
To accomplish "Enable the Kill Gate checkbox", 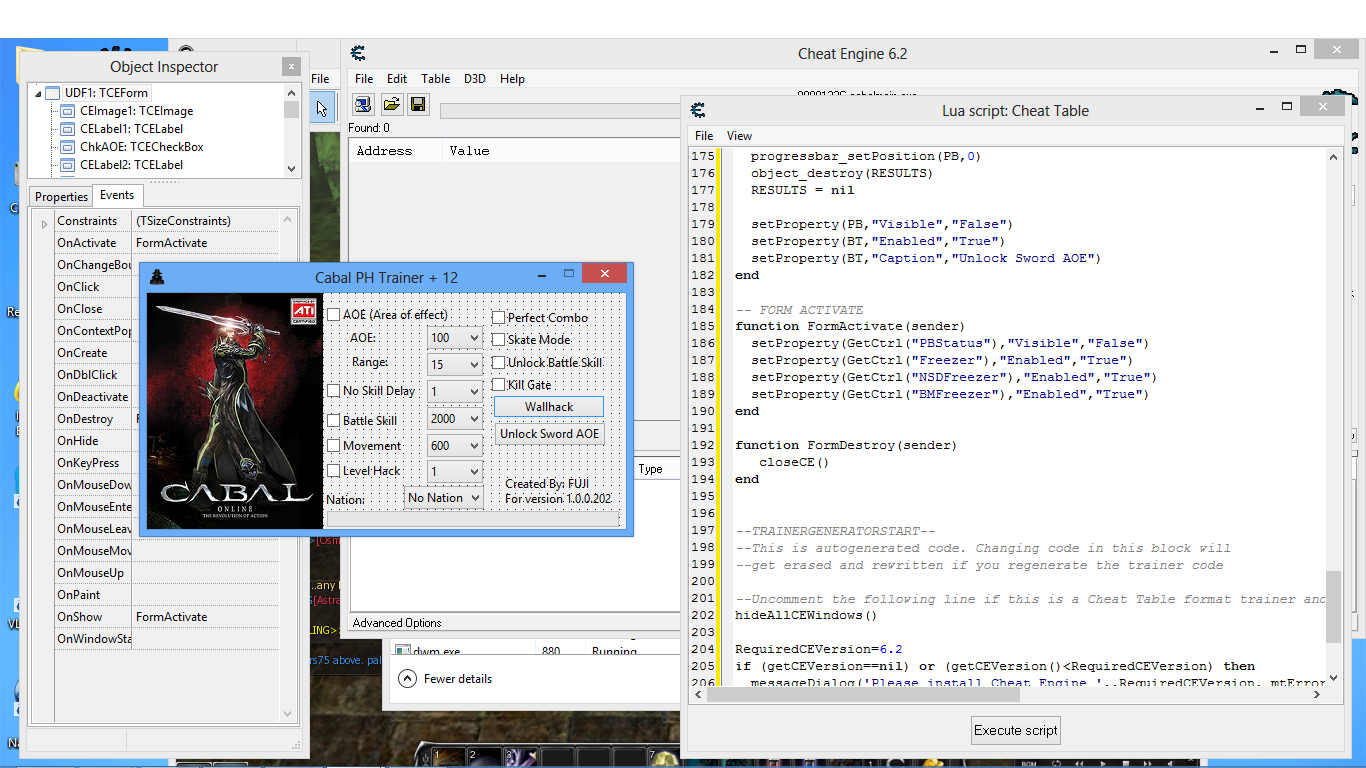I will pyautogui.click(x=498, y=385).
